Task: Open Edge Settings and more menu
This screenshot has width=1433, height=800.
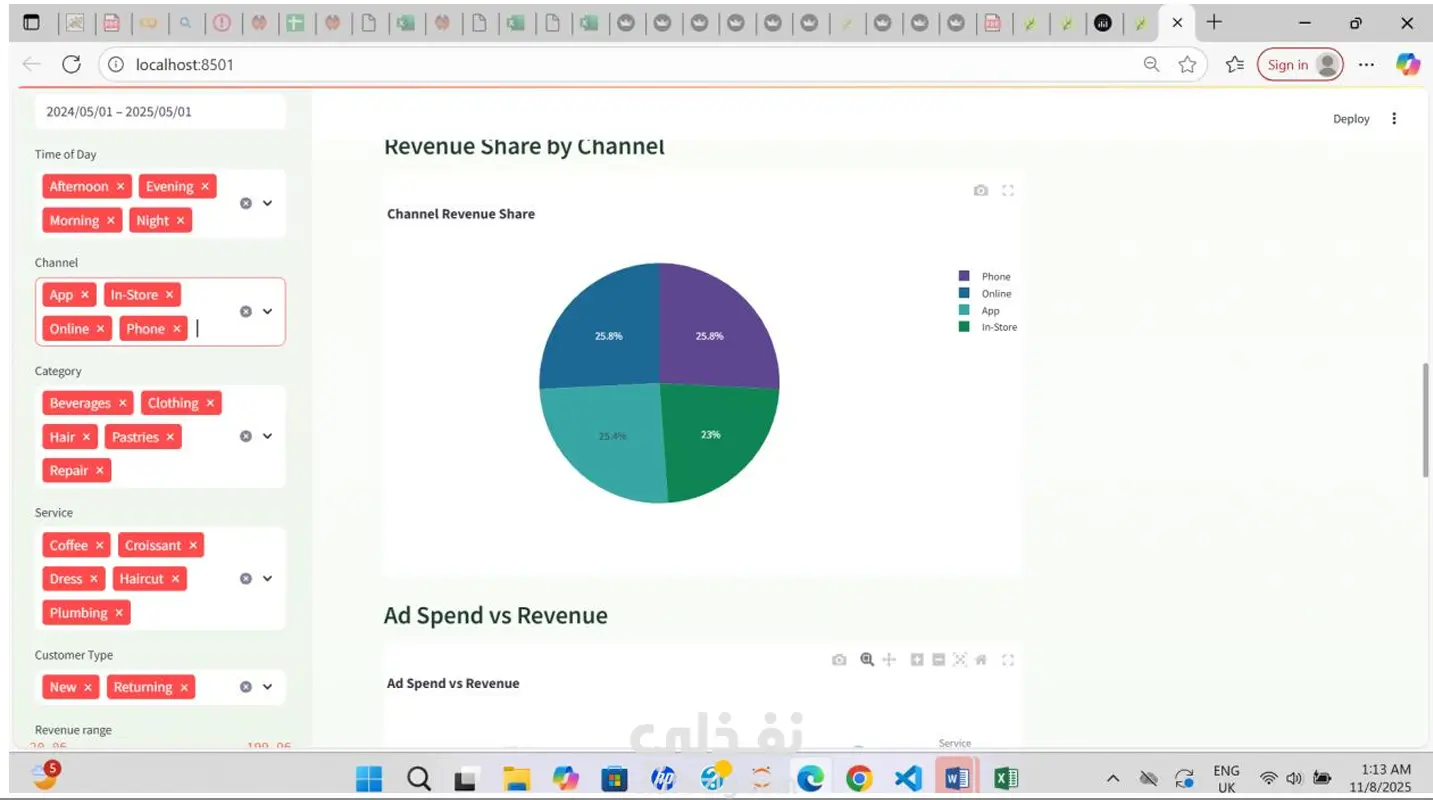Action: [1366, 65]
